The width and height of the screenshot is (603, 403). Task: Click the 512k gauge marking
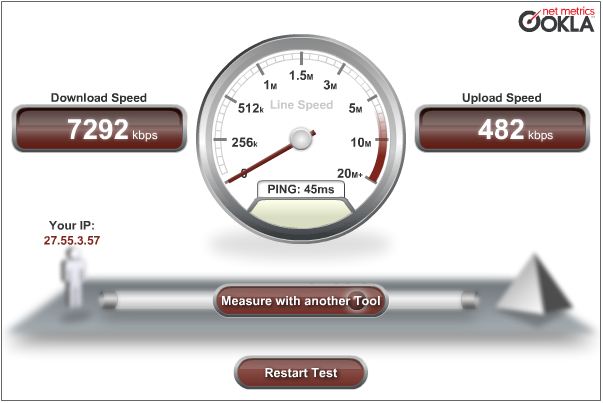251,108
